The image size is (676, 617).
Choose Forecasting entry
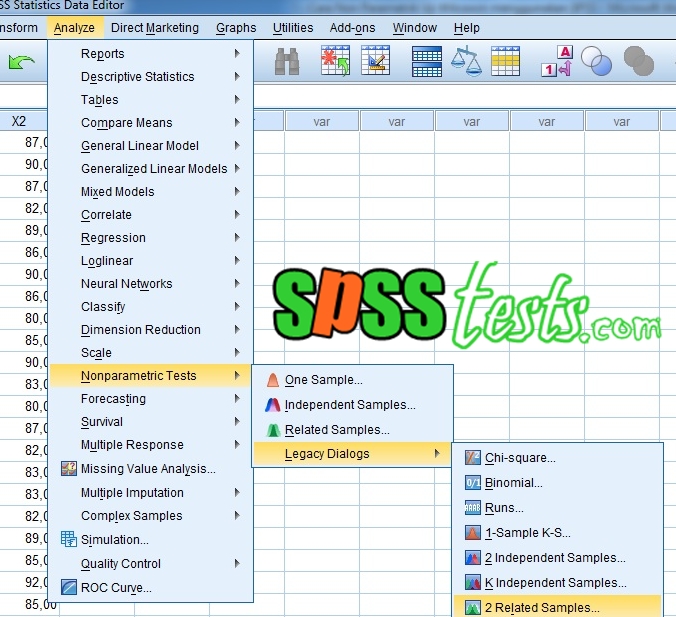(150, 399)
